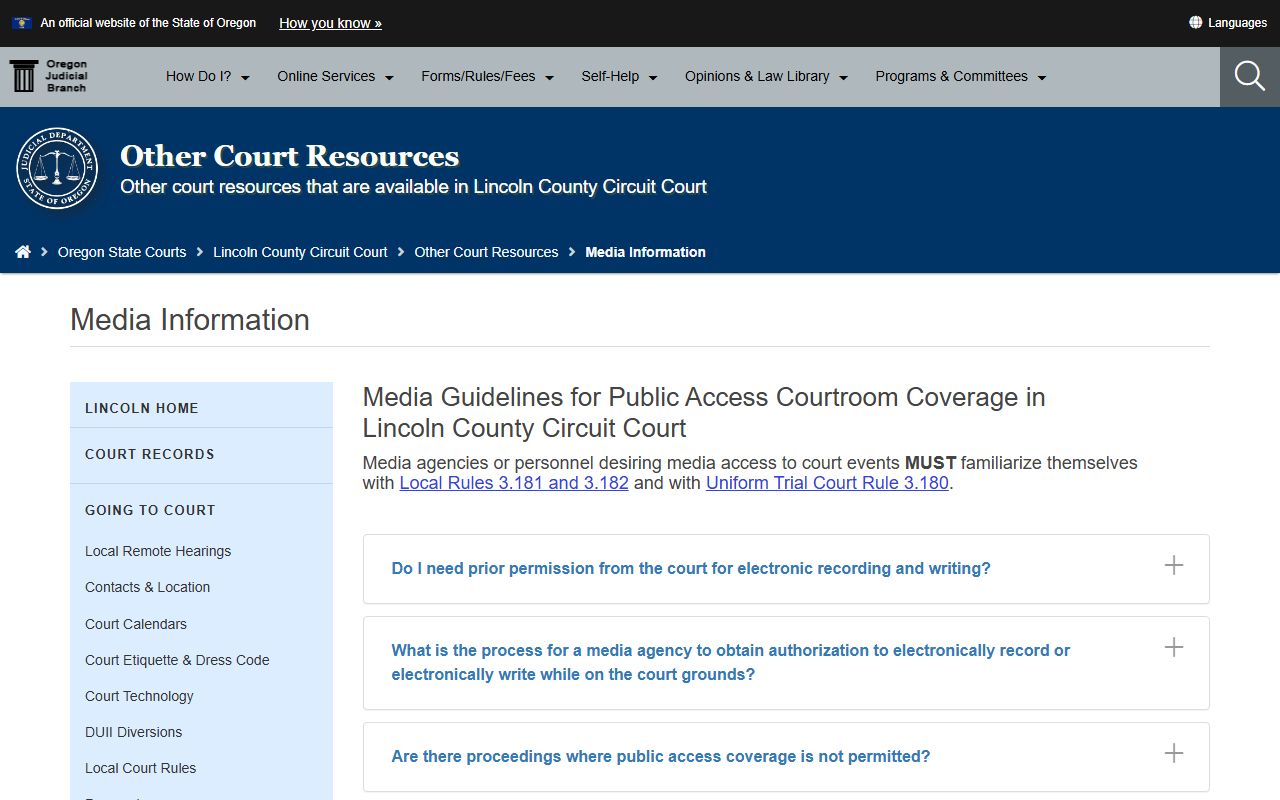This screenshot has width=1280, height=800.
Task: Go to Lincoln County Circuit Court breadcrumb
Action: 300,252
